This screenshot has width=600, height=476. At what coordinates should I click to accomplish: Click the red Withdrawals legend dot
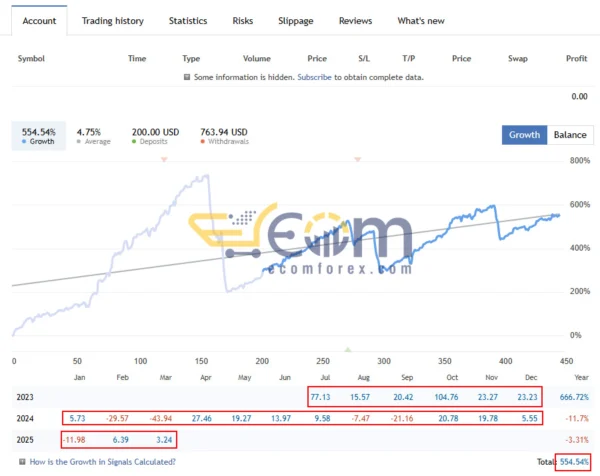(x=205, y=142)
